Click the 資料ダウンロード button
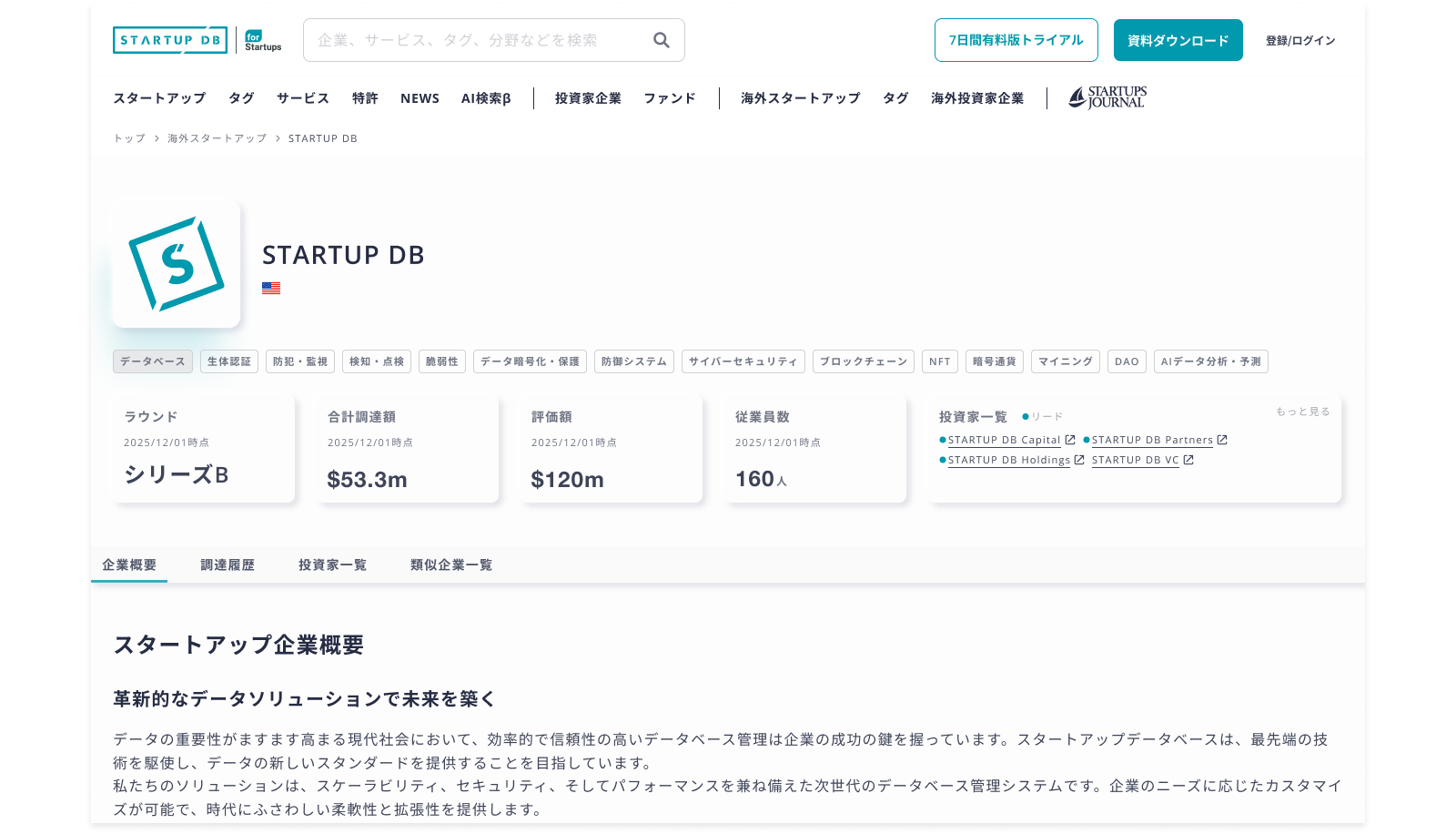The height and width of the screenshot is (834, 1456). [1178, 40]
